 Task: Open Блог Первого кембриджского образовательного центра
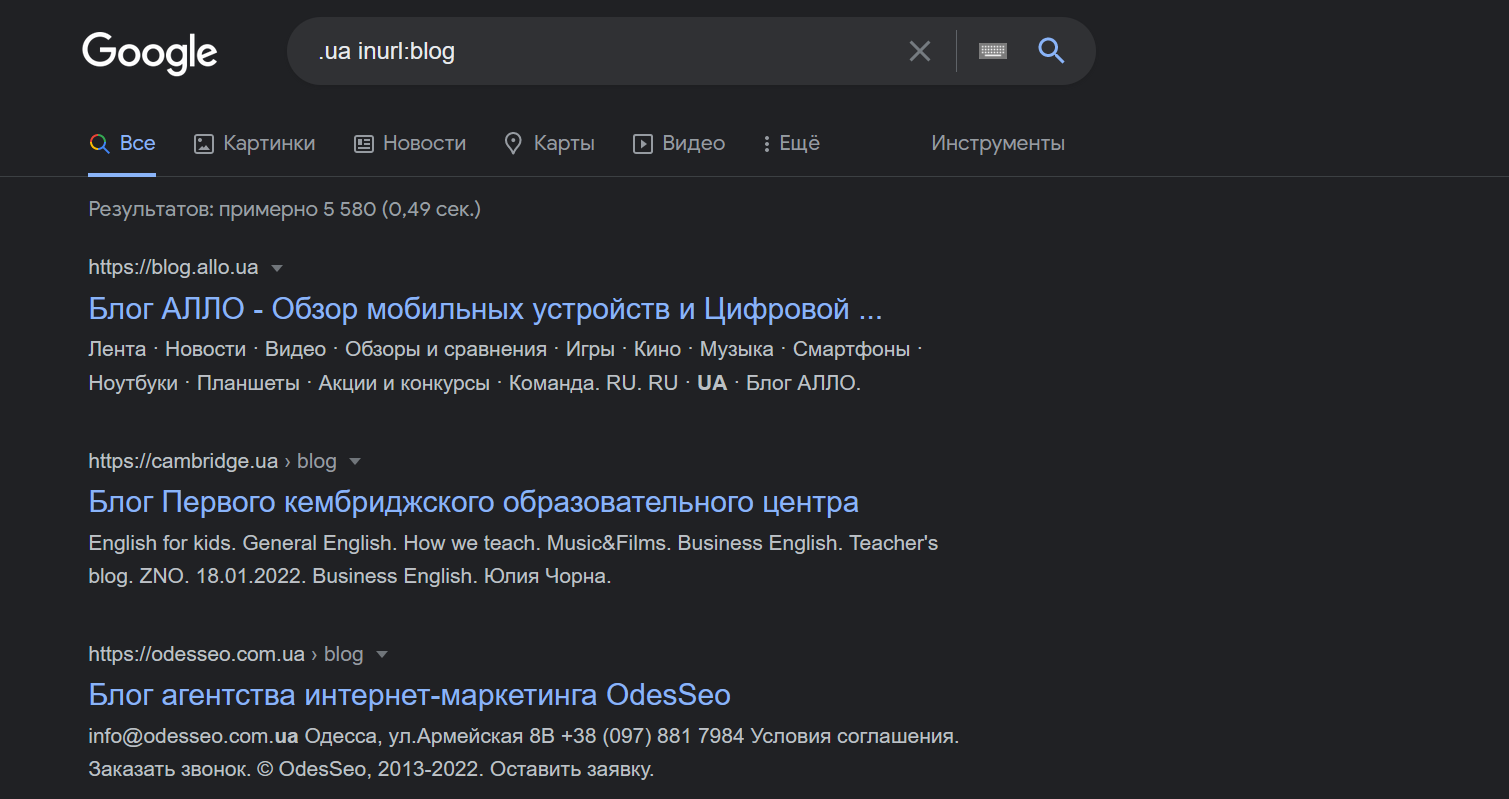coord(473,501)
